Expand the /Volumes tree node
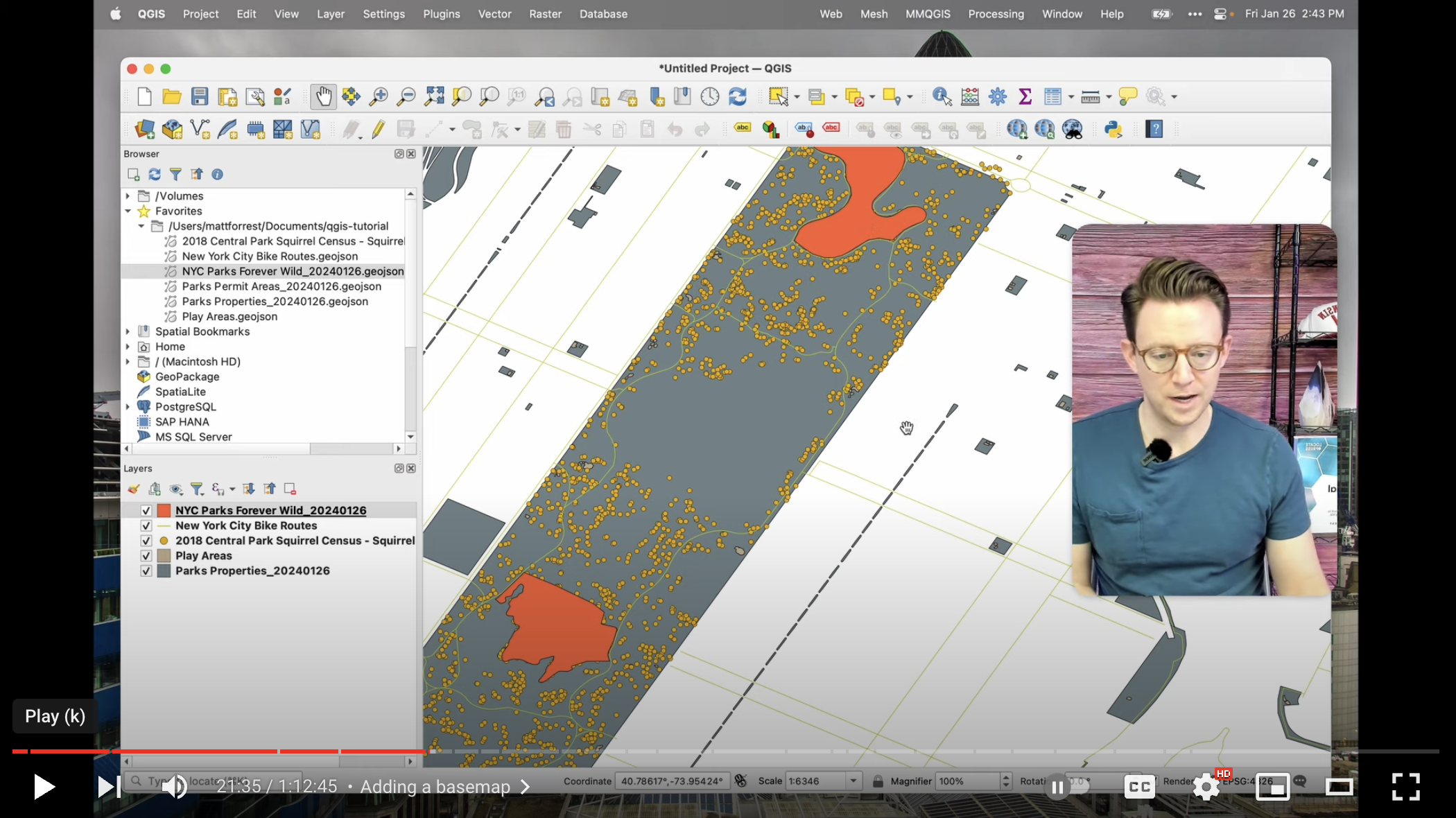 [x=128, y=196]
